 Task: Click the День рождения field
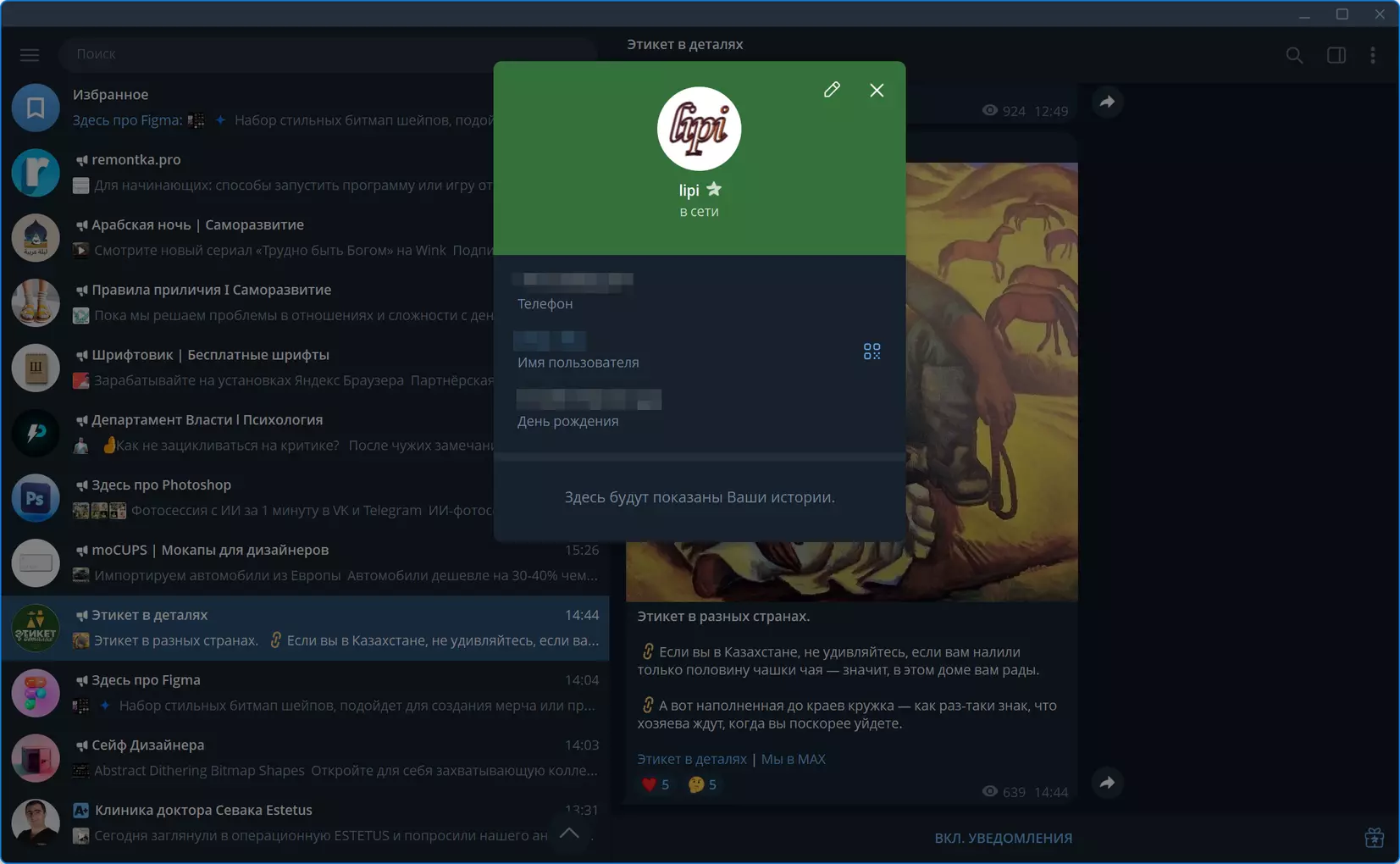(700, 409)
